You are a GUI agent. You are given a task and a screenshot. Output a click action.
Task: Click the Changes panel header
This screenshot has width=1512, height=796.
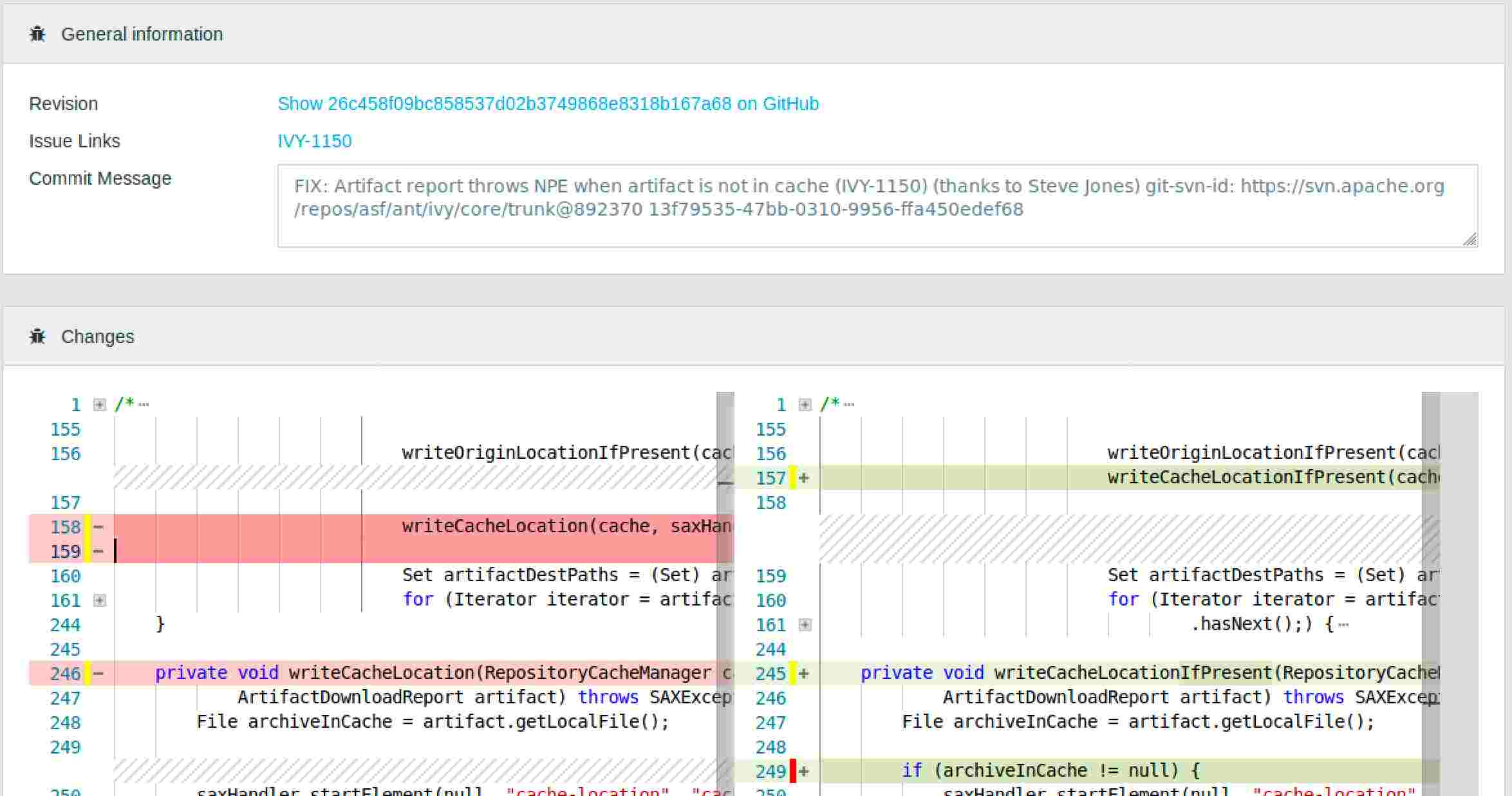754,337
